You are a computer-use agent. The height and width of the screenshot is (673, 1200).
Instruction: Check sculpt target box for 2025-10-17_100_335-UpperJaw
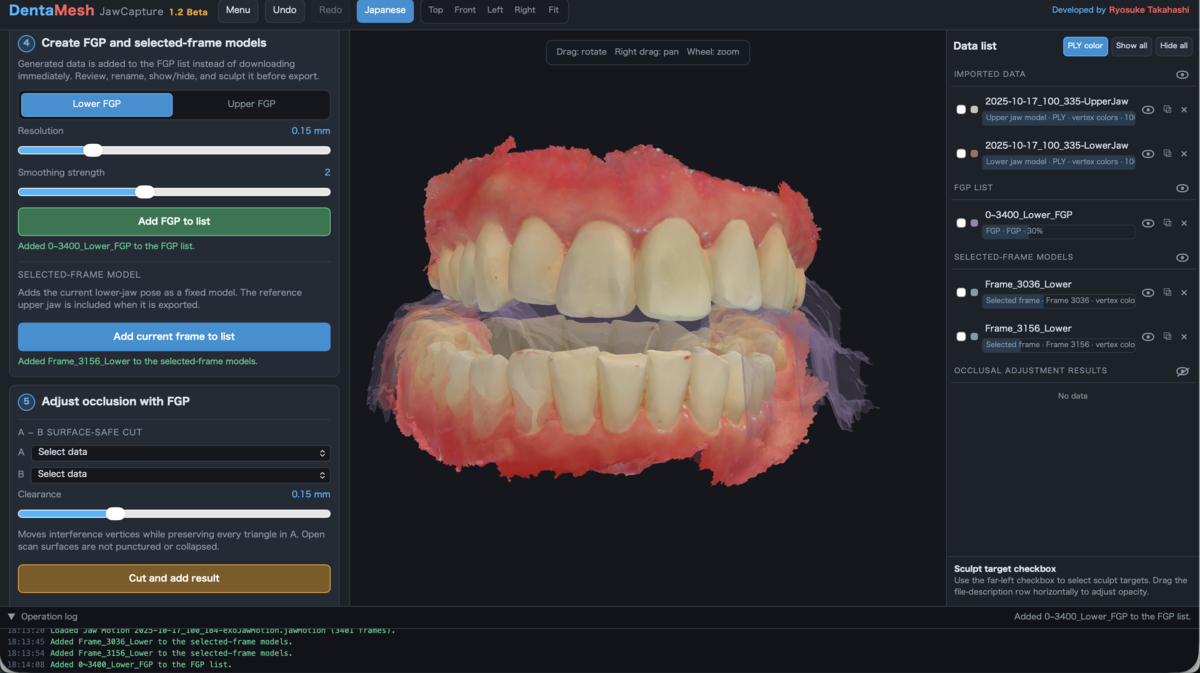click(x=962, y=110)
